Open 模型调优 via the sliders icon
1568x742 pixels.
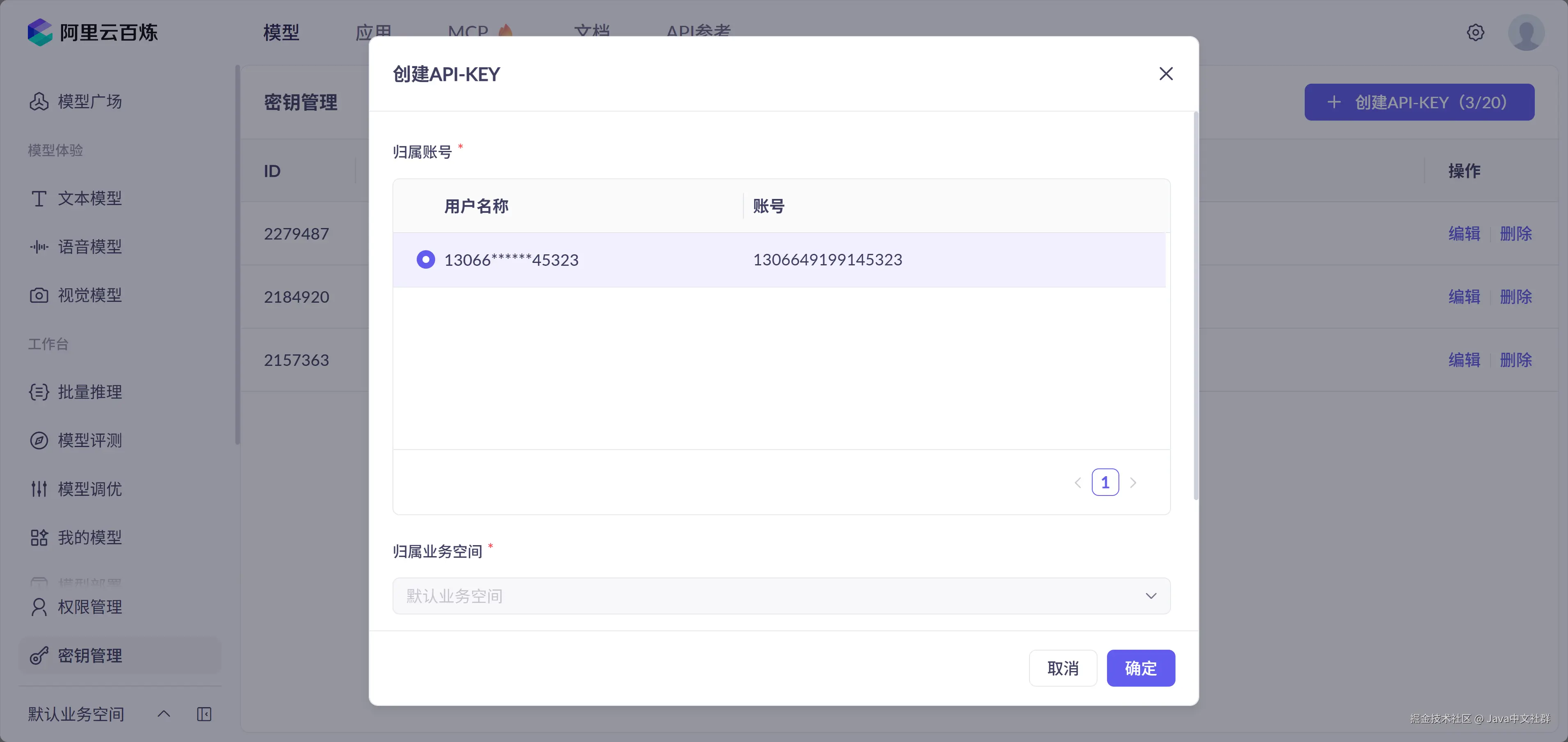39,489
